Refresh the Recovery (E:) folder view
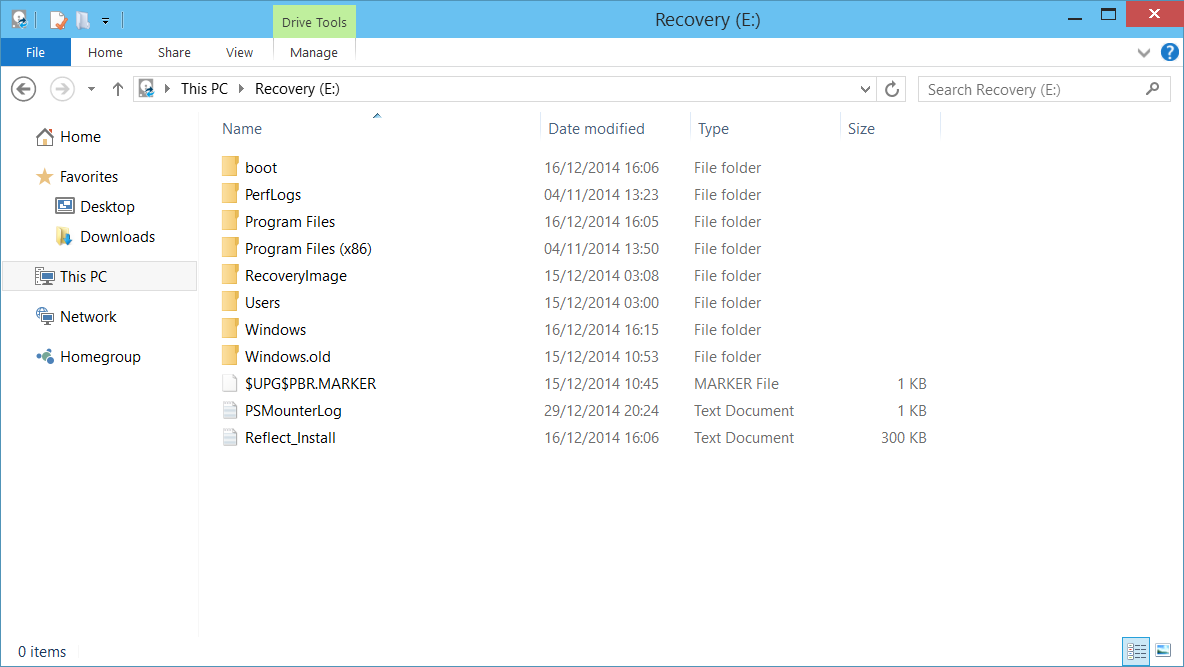This screenshot has height=667, width=1184. point(891,88)
